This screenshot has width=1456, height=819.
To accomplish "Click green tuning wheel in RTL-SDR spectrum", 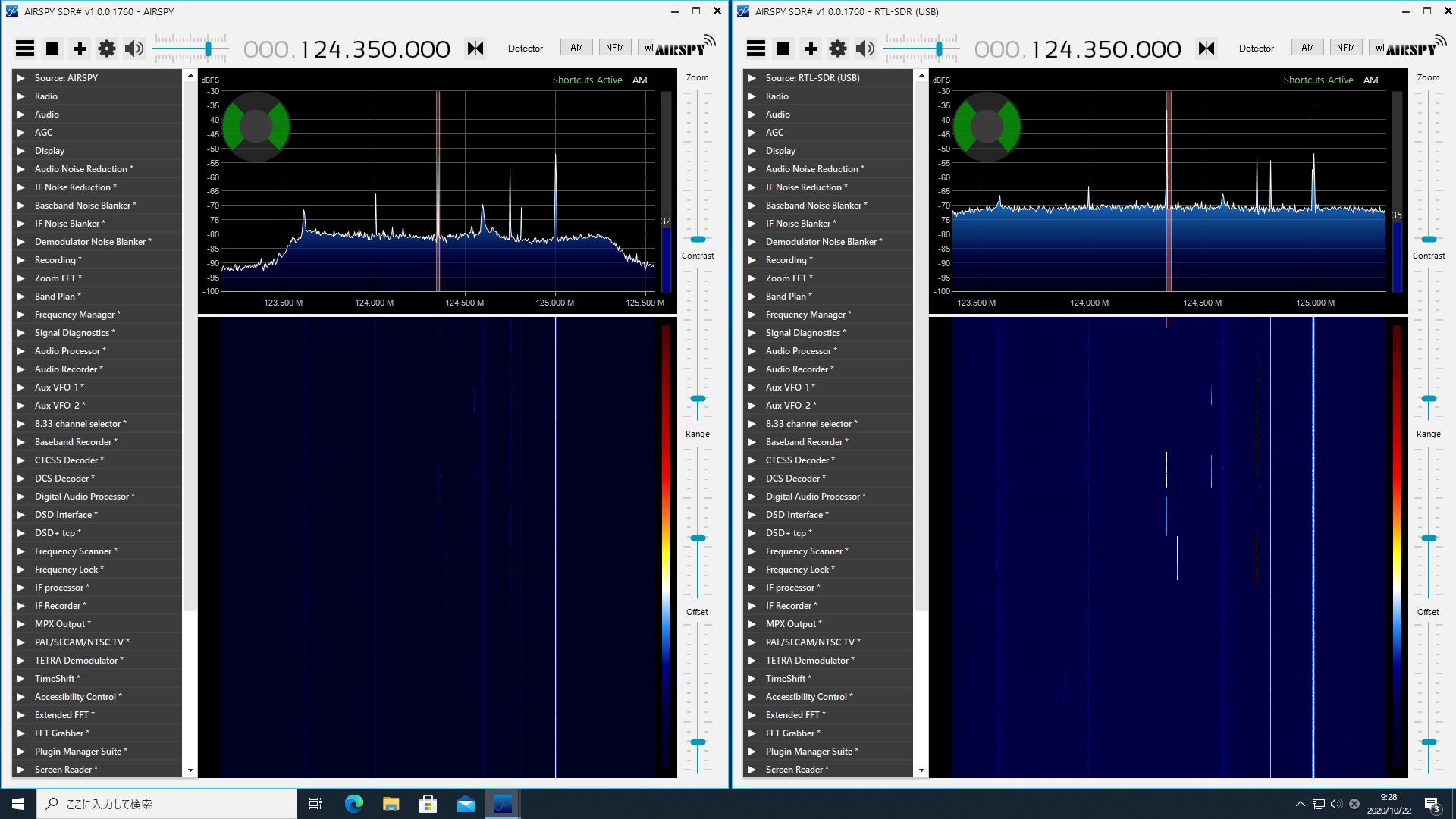I will (x=987, y=126).
